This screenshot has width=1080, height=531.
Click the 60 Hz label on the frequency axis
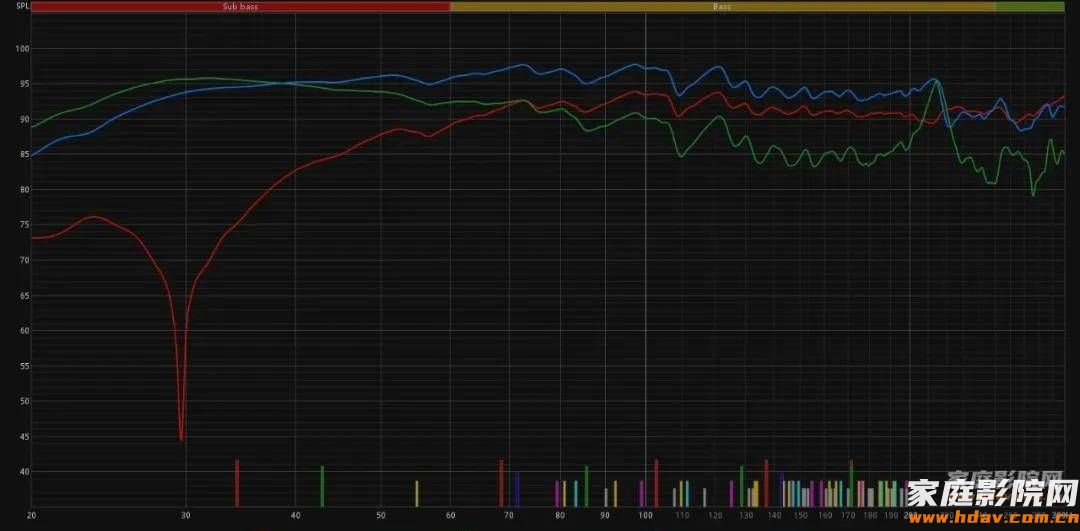(451, 516)
